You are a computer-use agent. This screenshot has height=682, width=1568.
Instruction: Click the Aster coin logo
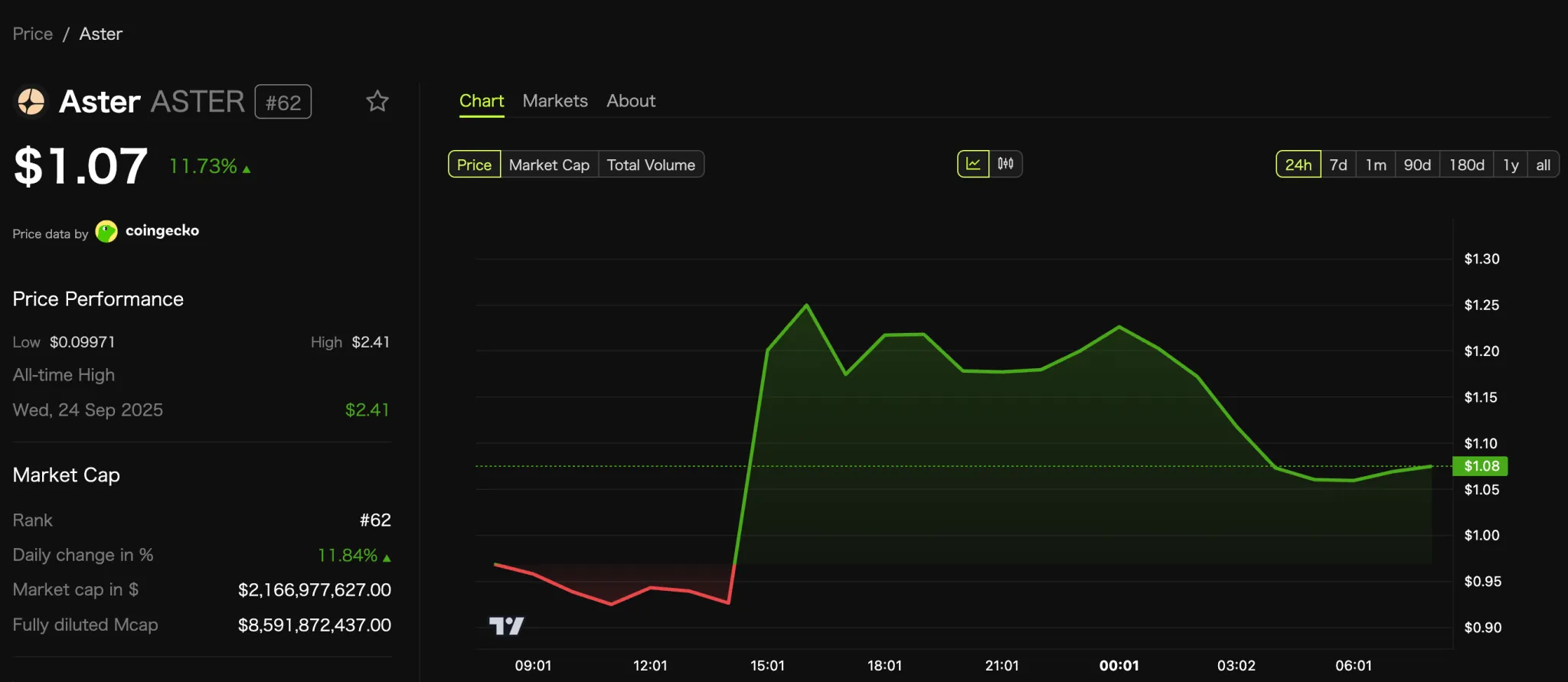(31, 102)
